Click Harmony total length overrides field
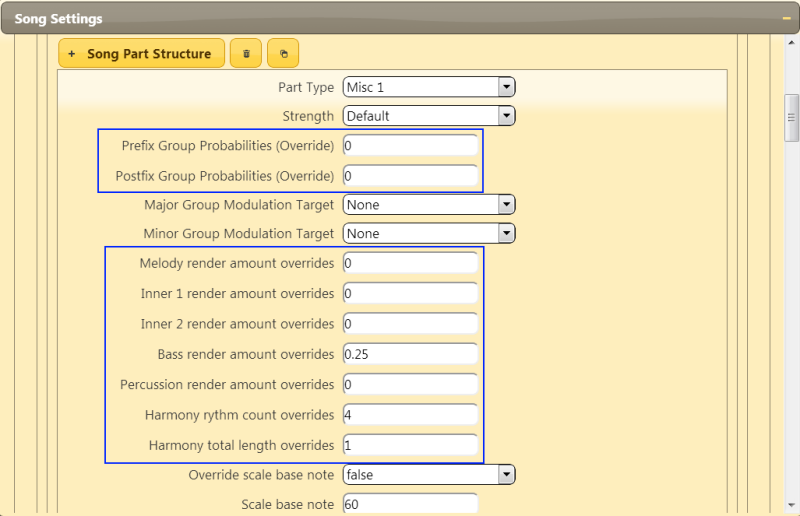Image resolution: width=800 pixels, height=516 pixels. [x=411, y=445]
